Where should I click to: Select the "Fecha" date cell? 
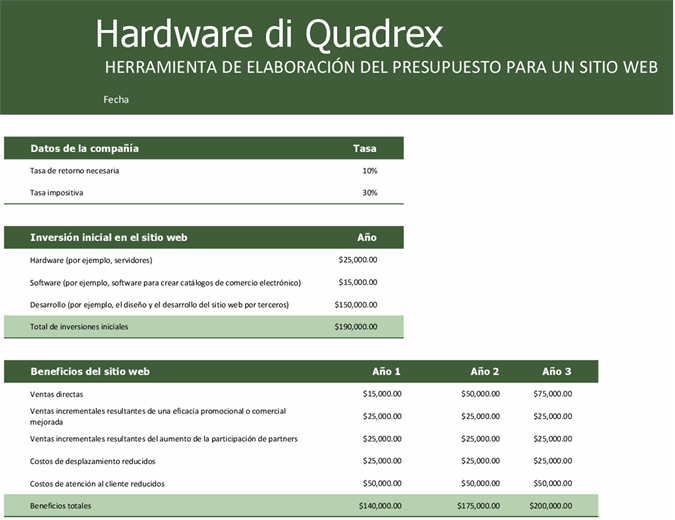coord(116,100)
